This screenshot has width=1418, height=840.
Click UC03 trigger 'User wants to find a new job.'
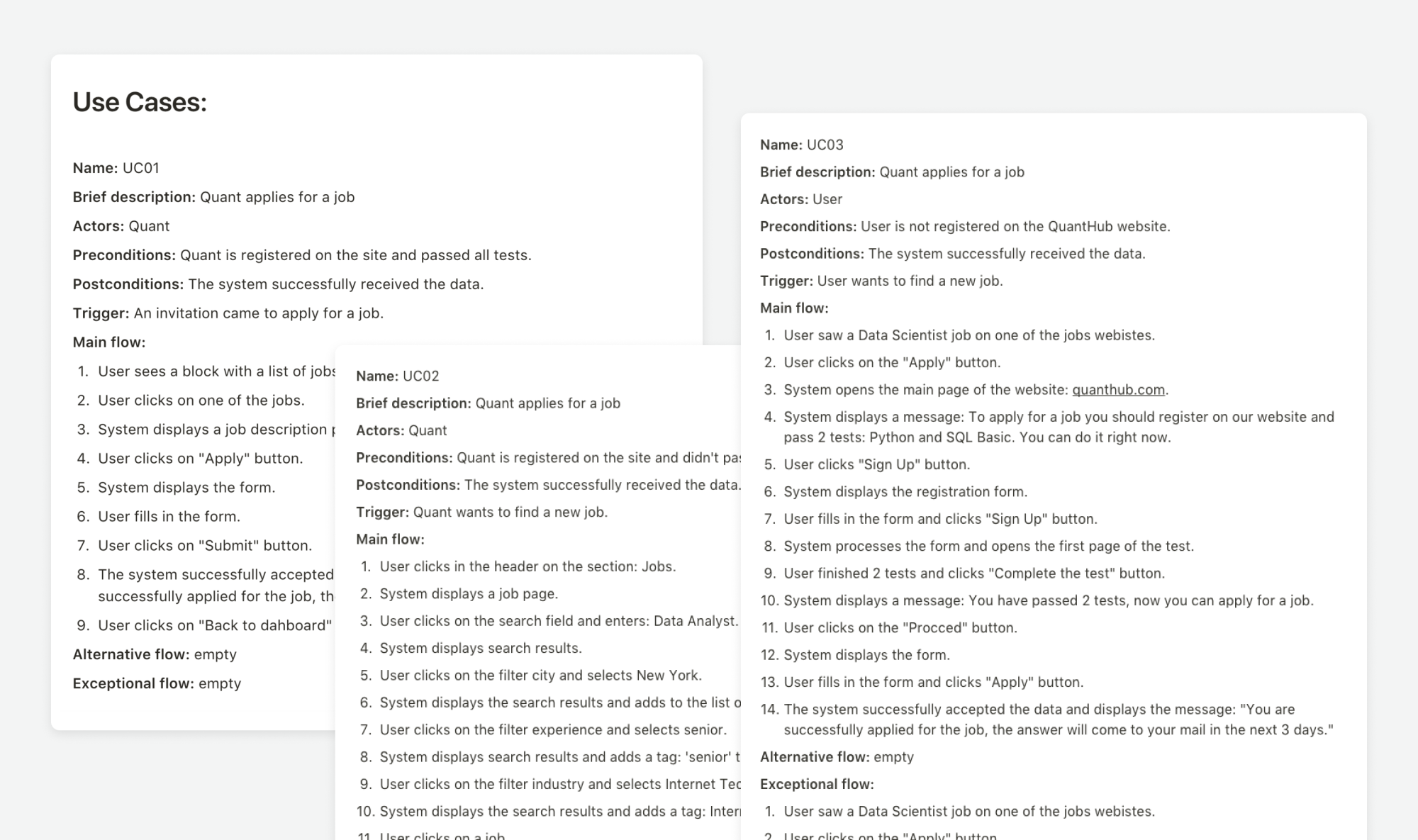pos(910,281)
